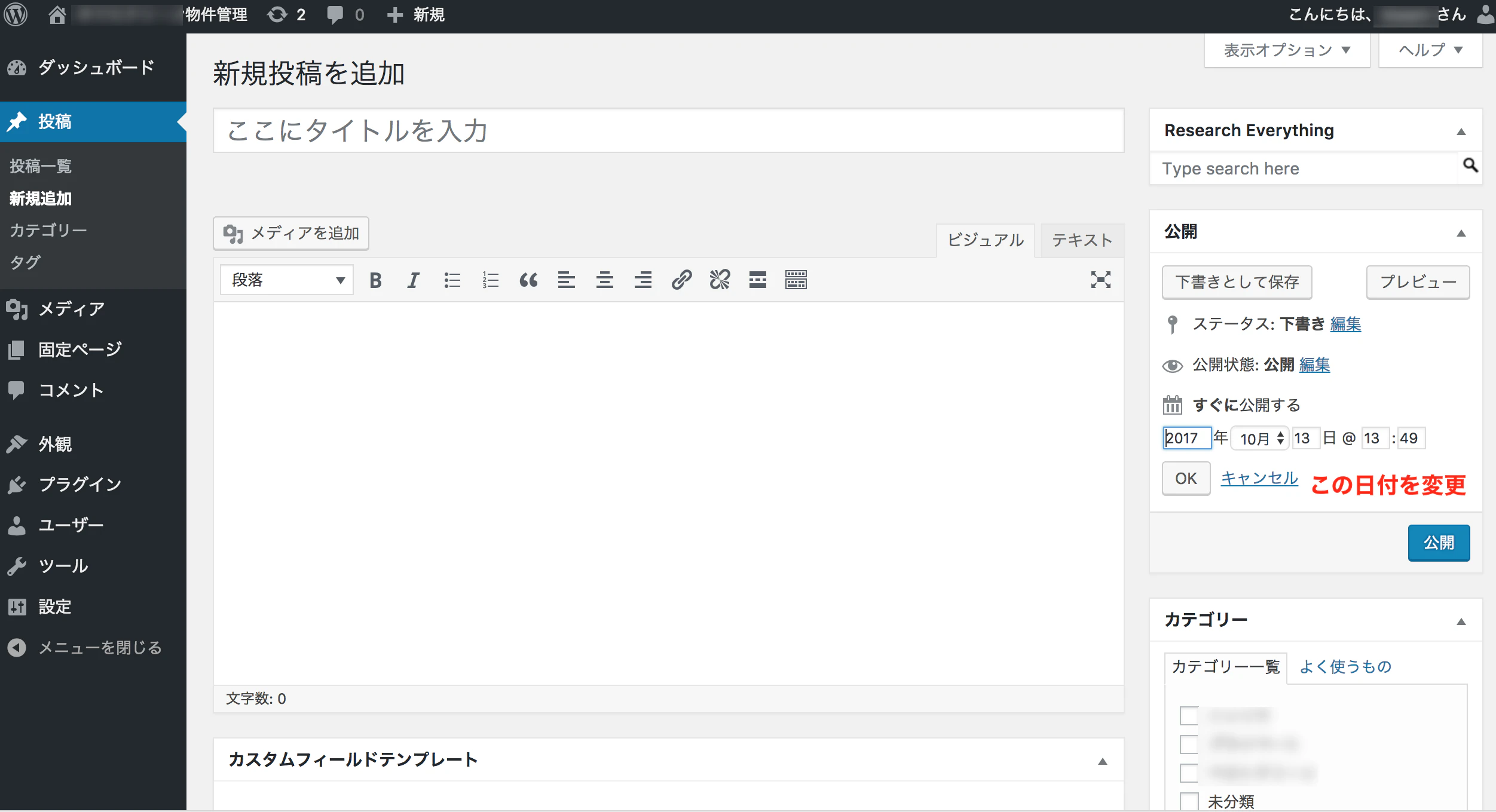Collapse the 公開 panel

click(x=1461, y=233)
